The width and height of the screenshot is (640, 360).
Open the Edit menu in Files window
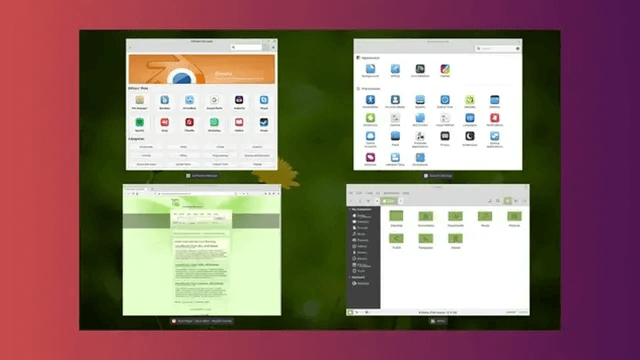(x=360, y=193)
